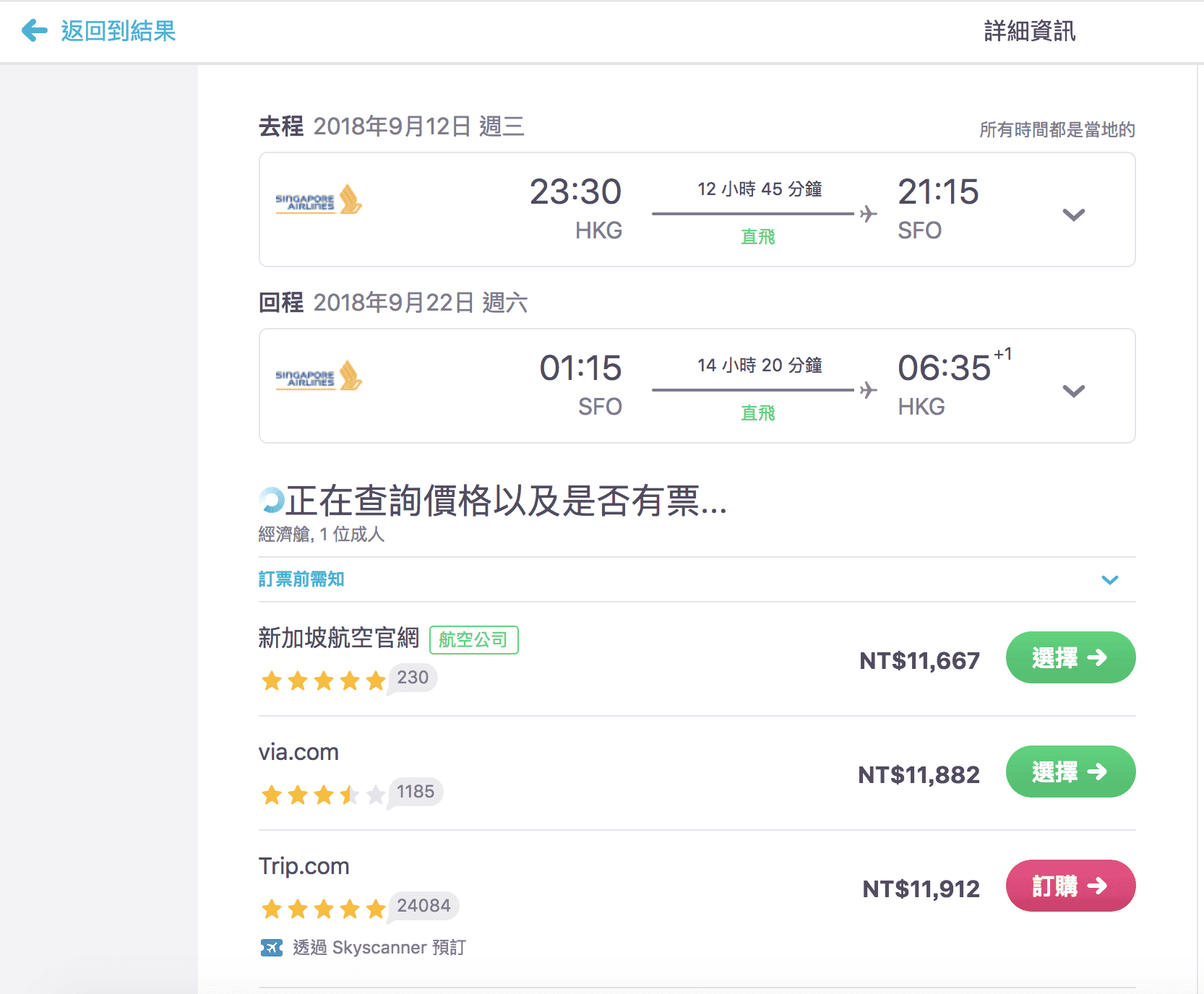1204x994 pixels.
Task: Click Singapore Airlines logo on outbound flight
Action: coord(319,200)
